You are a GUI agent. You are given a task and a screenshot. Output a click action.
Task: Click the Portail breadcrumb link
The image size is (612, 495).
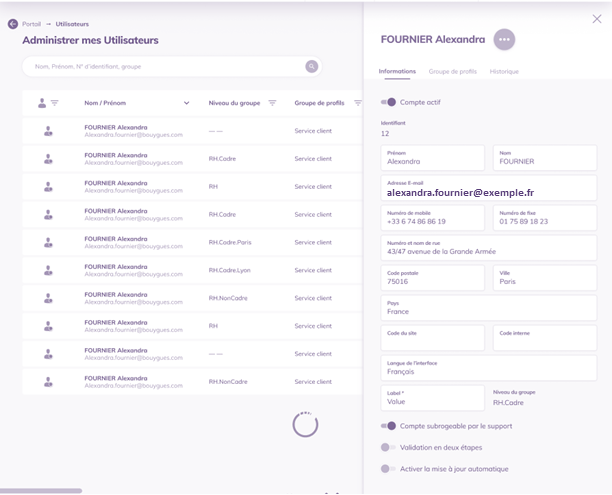point(31,24)
